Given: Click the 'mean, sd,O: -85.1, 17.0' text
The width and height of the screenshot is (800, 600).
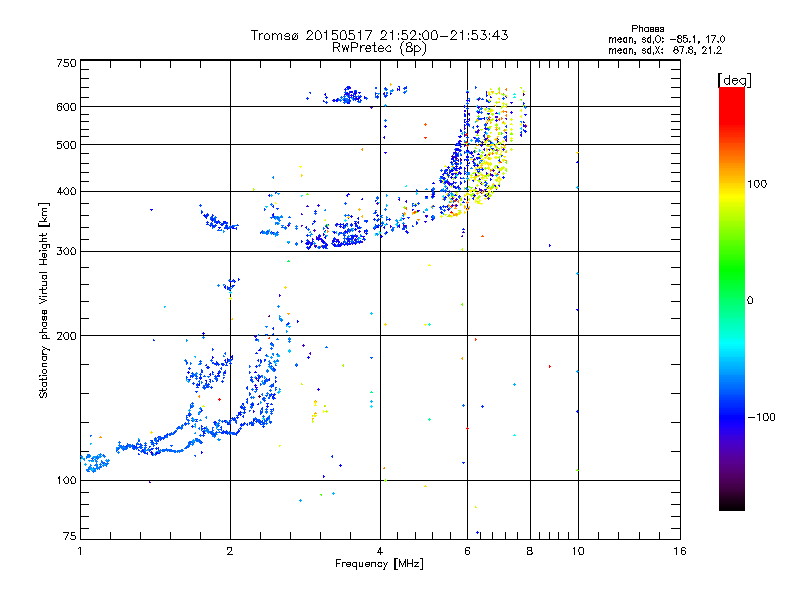Looking at the screenshot, I should tap(666, 39).
